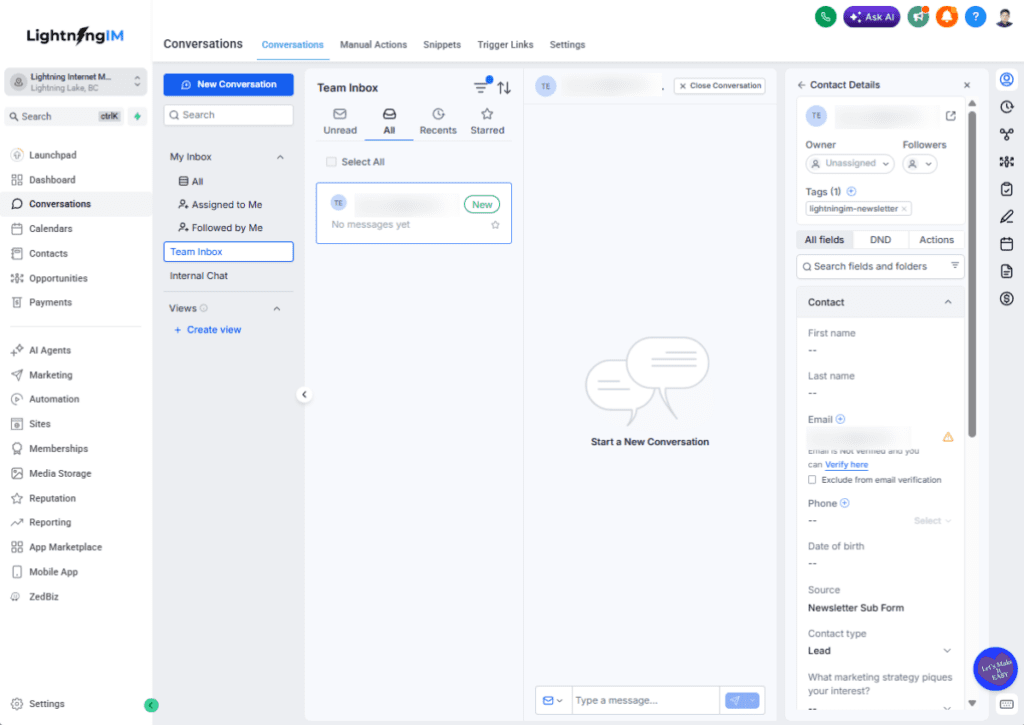Open the phone dialer icon in the header

coord(825,16)
